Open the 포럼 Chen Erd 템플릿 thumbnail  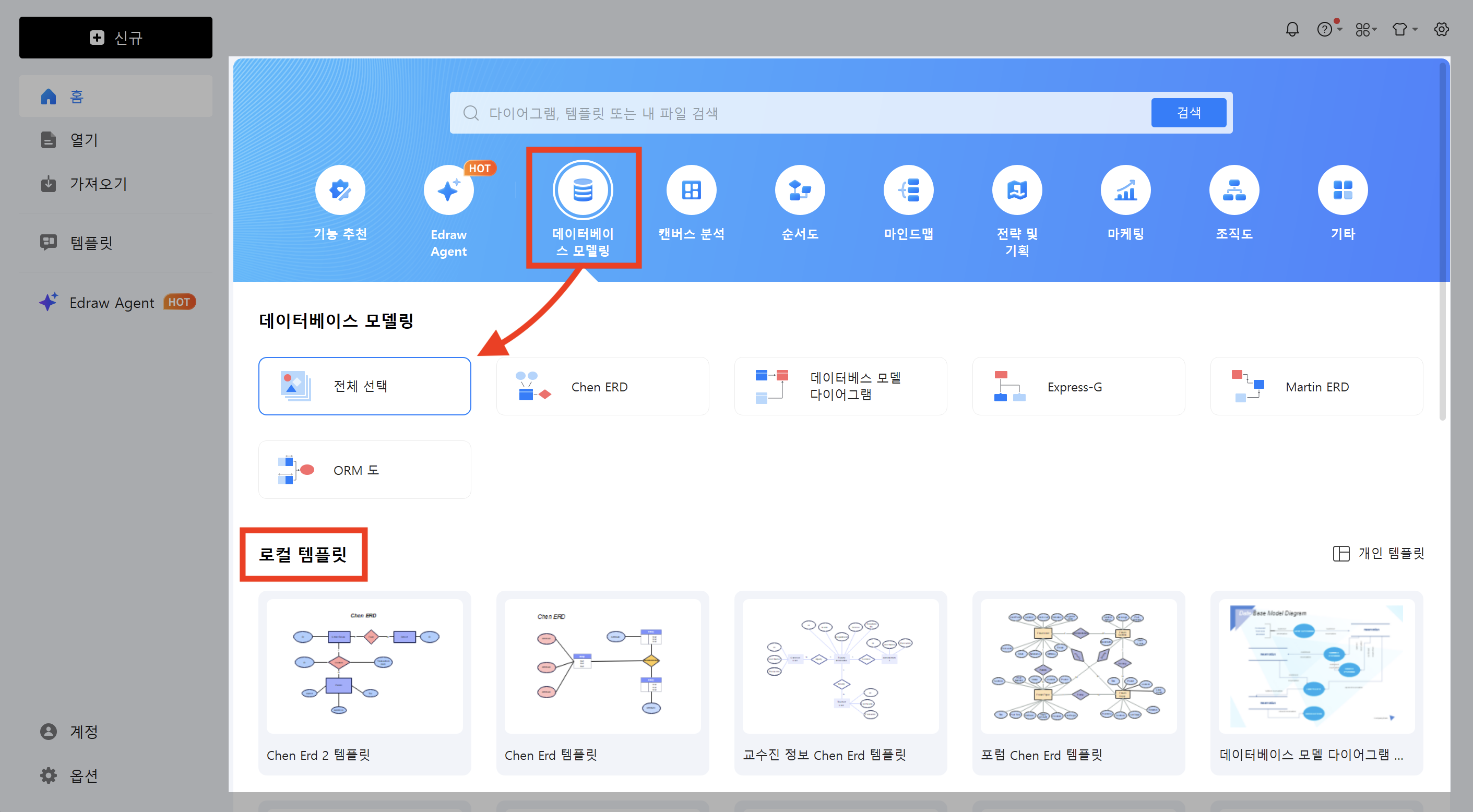[x=1078, y=667]
